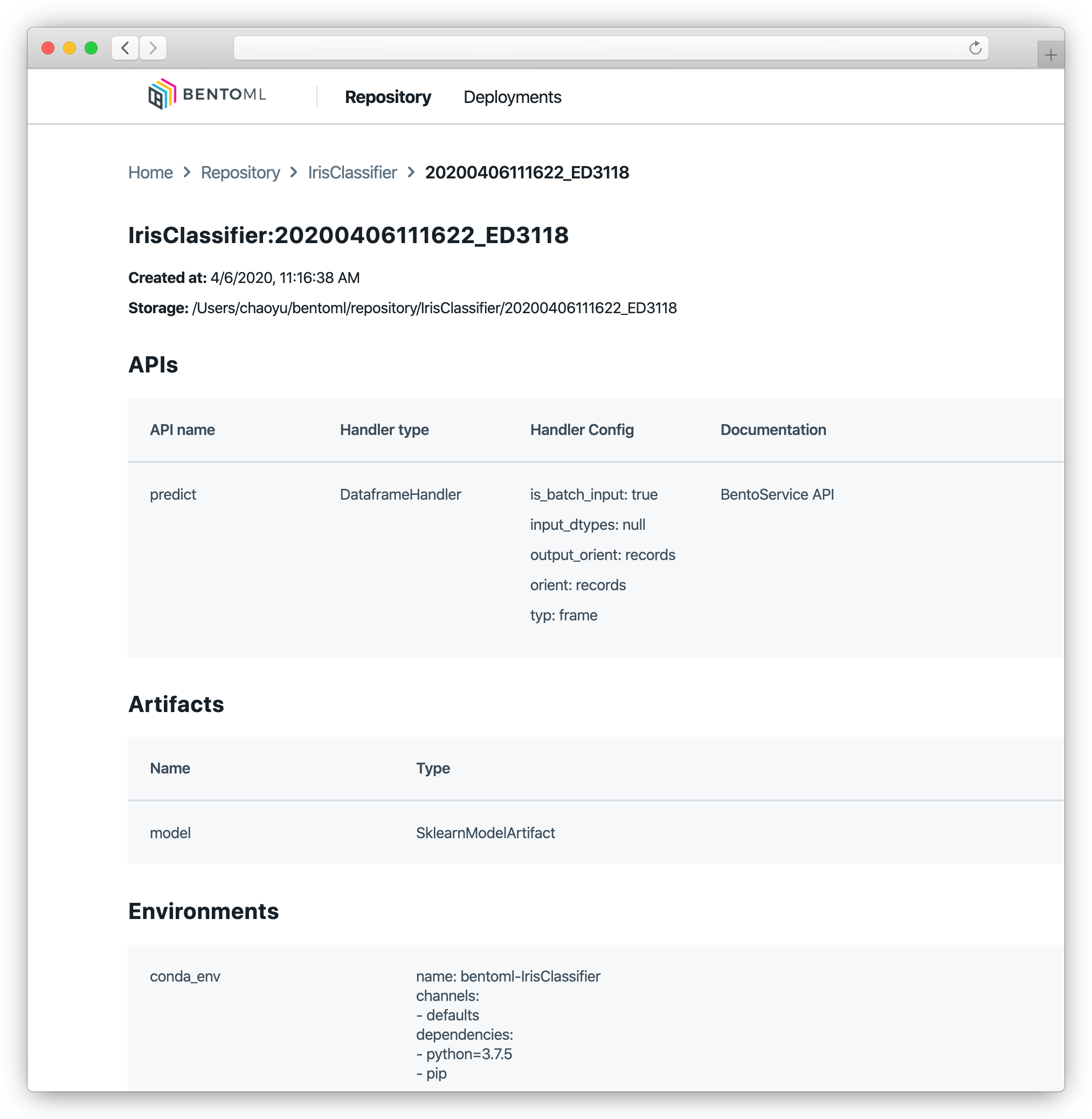Navigate back using the browser back arrow
This screenshot has height=1119, width=1092.
tap(125, 49)
